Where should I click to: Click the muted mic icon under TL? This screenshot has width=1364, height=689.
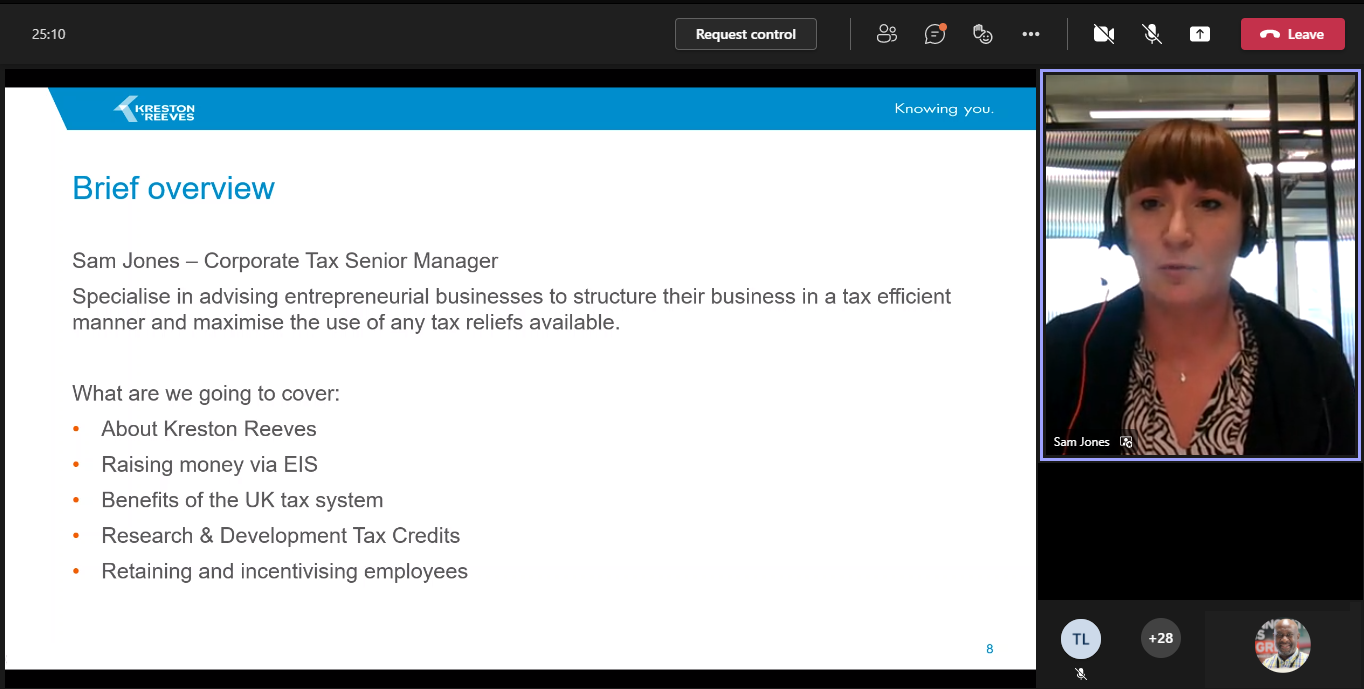(x=1081, y=675)
